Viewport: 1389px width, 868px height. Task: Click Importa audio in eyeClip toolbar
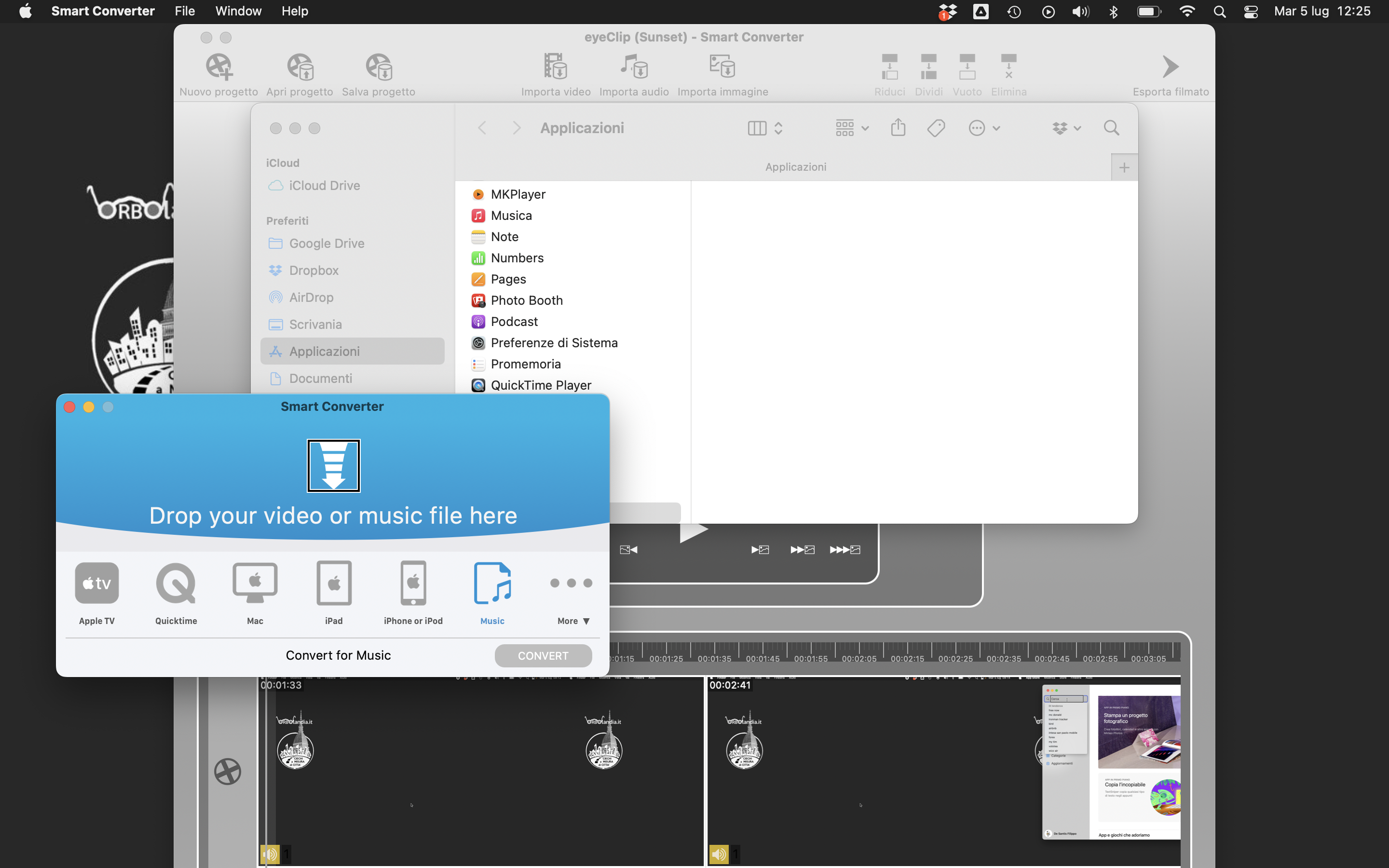pos(634,66)
